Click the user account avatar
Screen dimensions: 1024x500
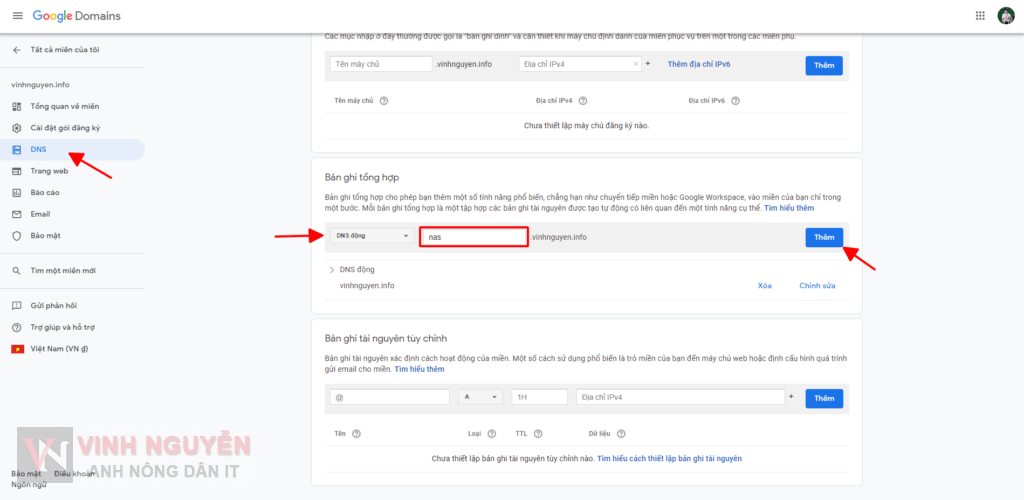coord(1005,16)
